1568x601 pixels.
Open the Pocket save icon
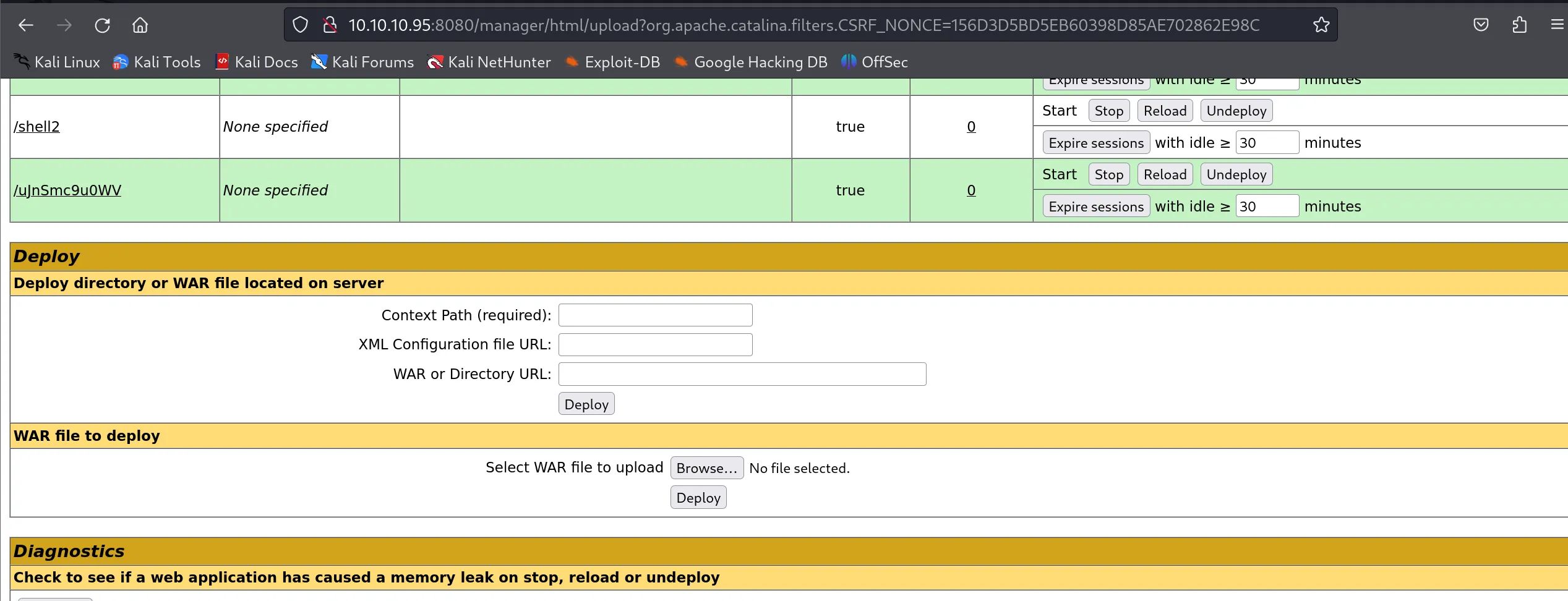point(1481,25)
